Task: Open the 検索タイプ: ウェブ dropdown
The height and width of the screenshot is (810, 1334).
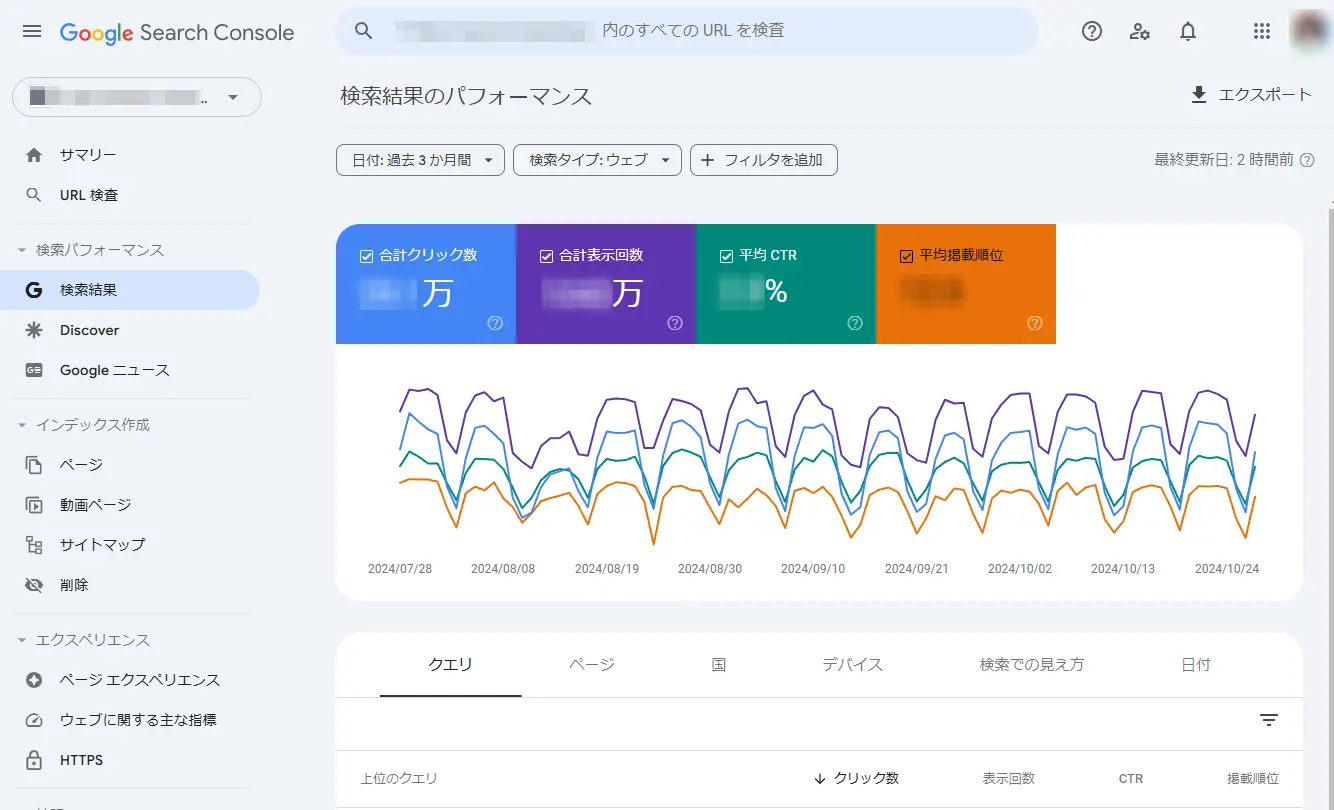Action: 597,160
